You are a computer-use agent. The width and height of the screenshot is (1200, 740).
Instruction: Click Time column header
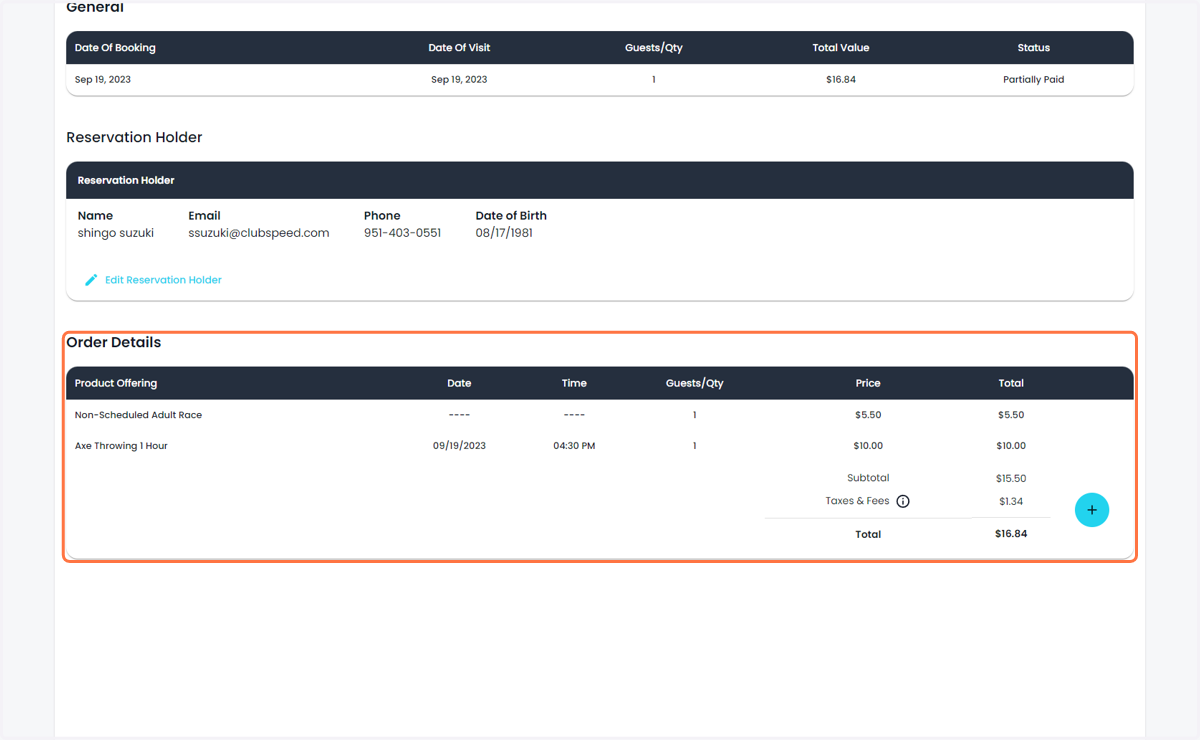tap(574, 383)
